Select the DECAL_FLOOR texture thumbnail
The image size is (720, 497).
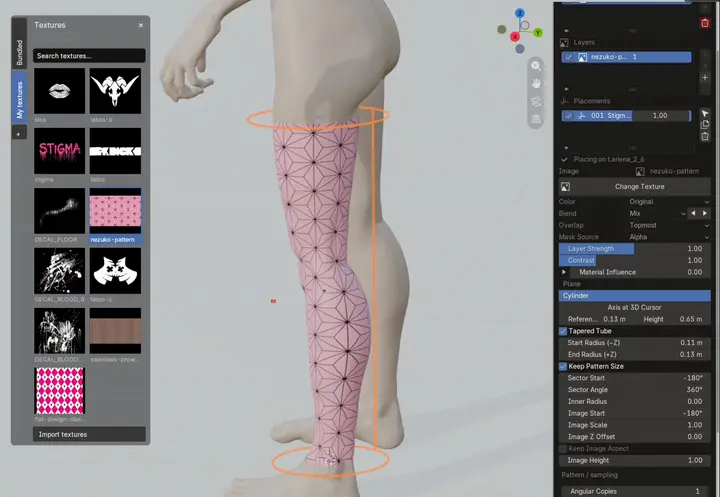point(60,211)
